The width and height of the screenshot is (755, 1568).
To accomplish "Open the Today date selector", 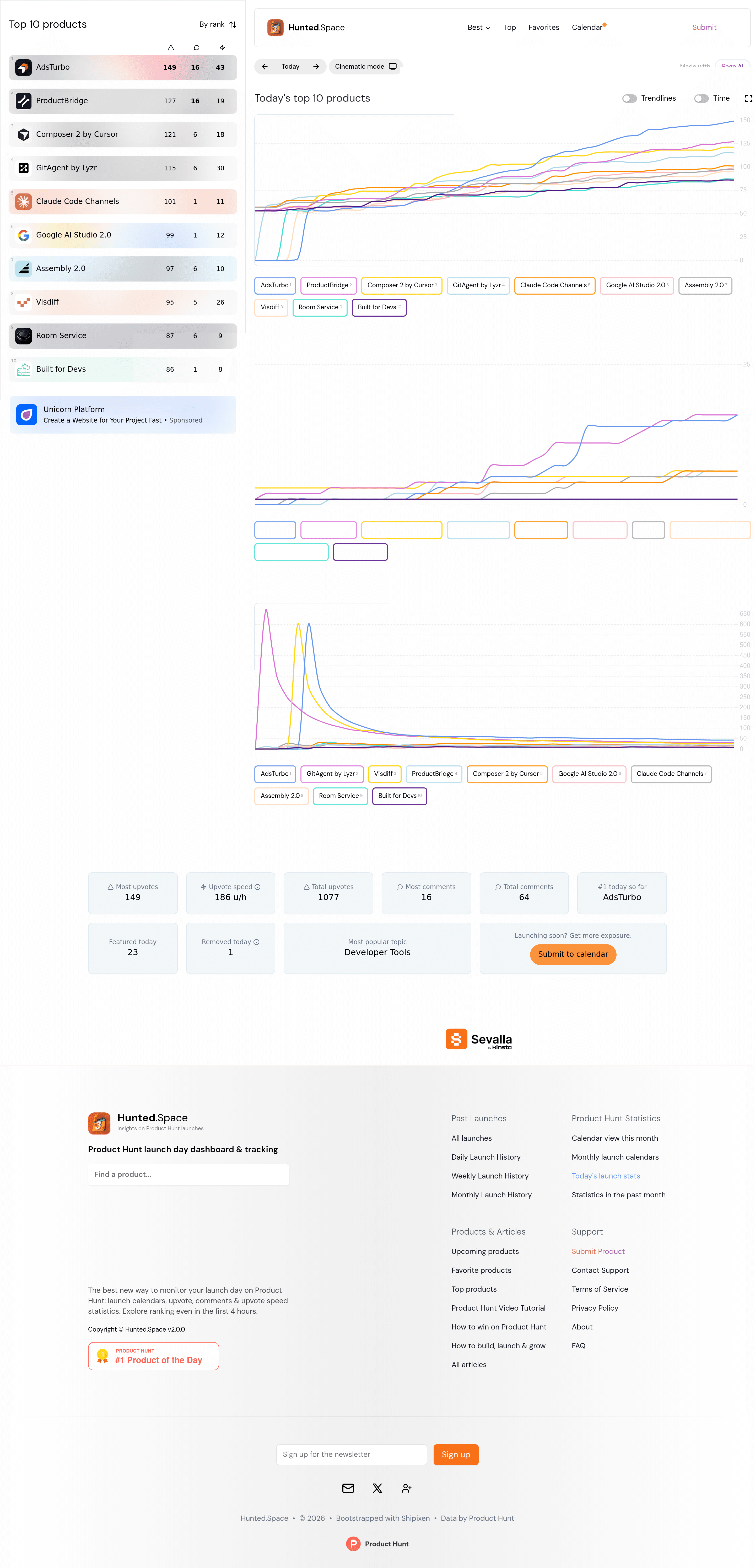I will [x=290, y=66].
